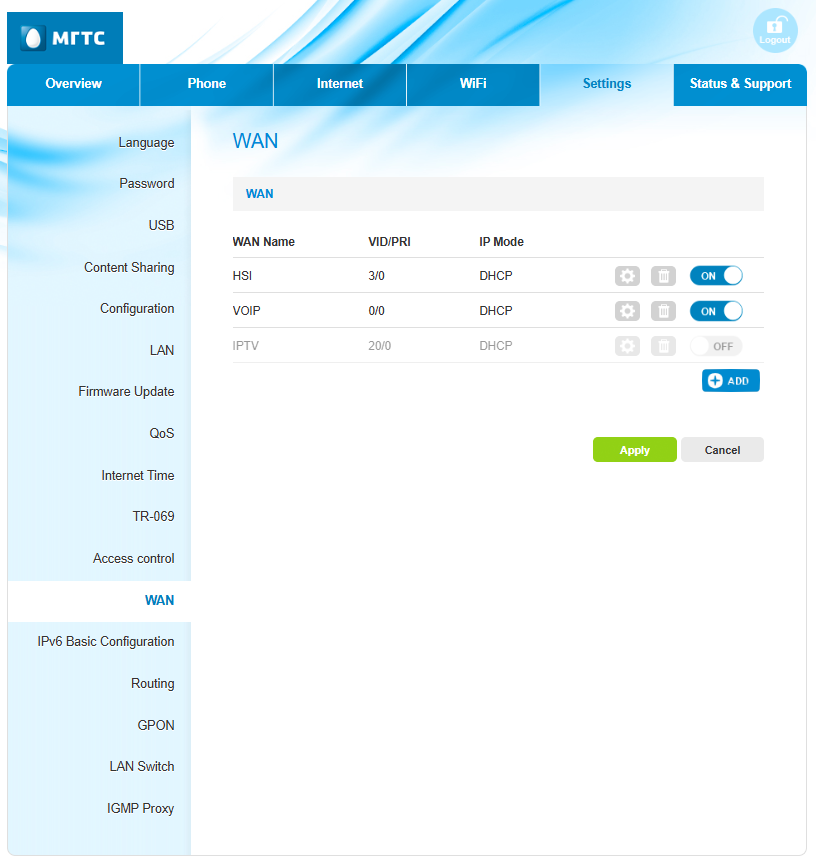The height and width of the screenshot is (868, 816).
Task: Click the Logout padlock icon
Action: (774, 31)
